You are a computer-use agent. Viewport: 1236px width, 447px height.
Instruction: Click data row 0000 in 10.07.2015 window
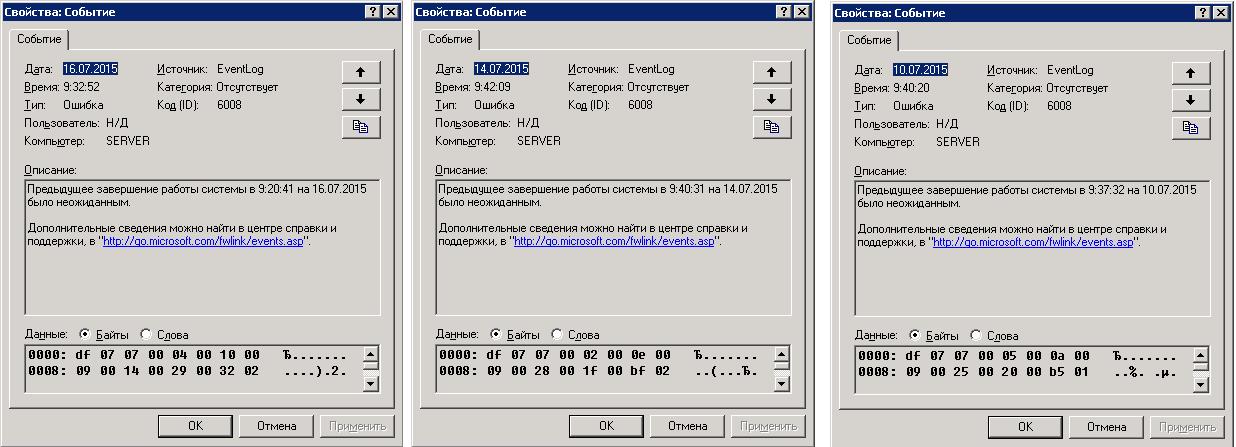coord(1017,356)
